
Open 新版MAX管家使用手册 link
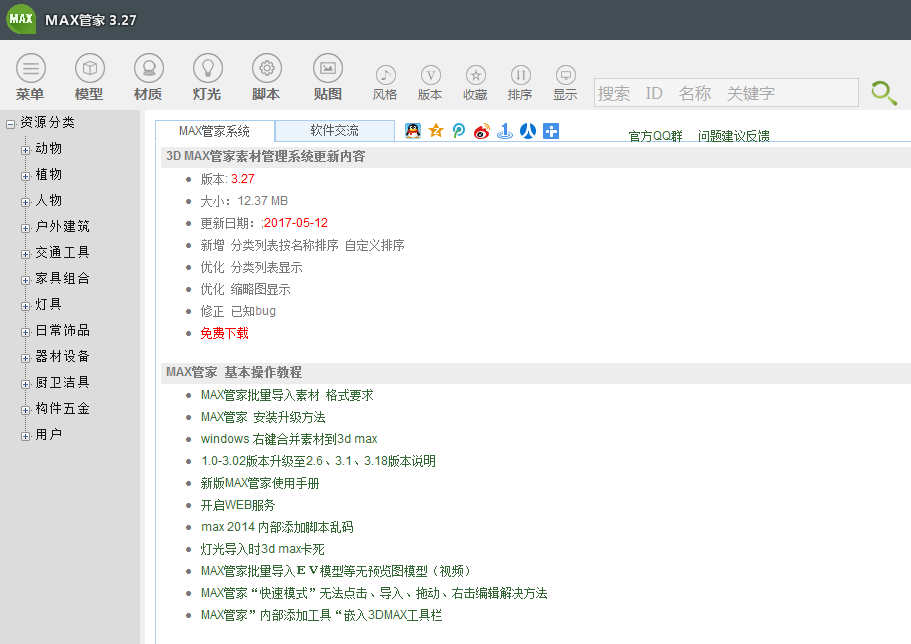260,483
